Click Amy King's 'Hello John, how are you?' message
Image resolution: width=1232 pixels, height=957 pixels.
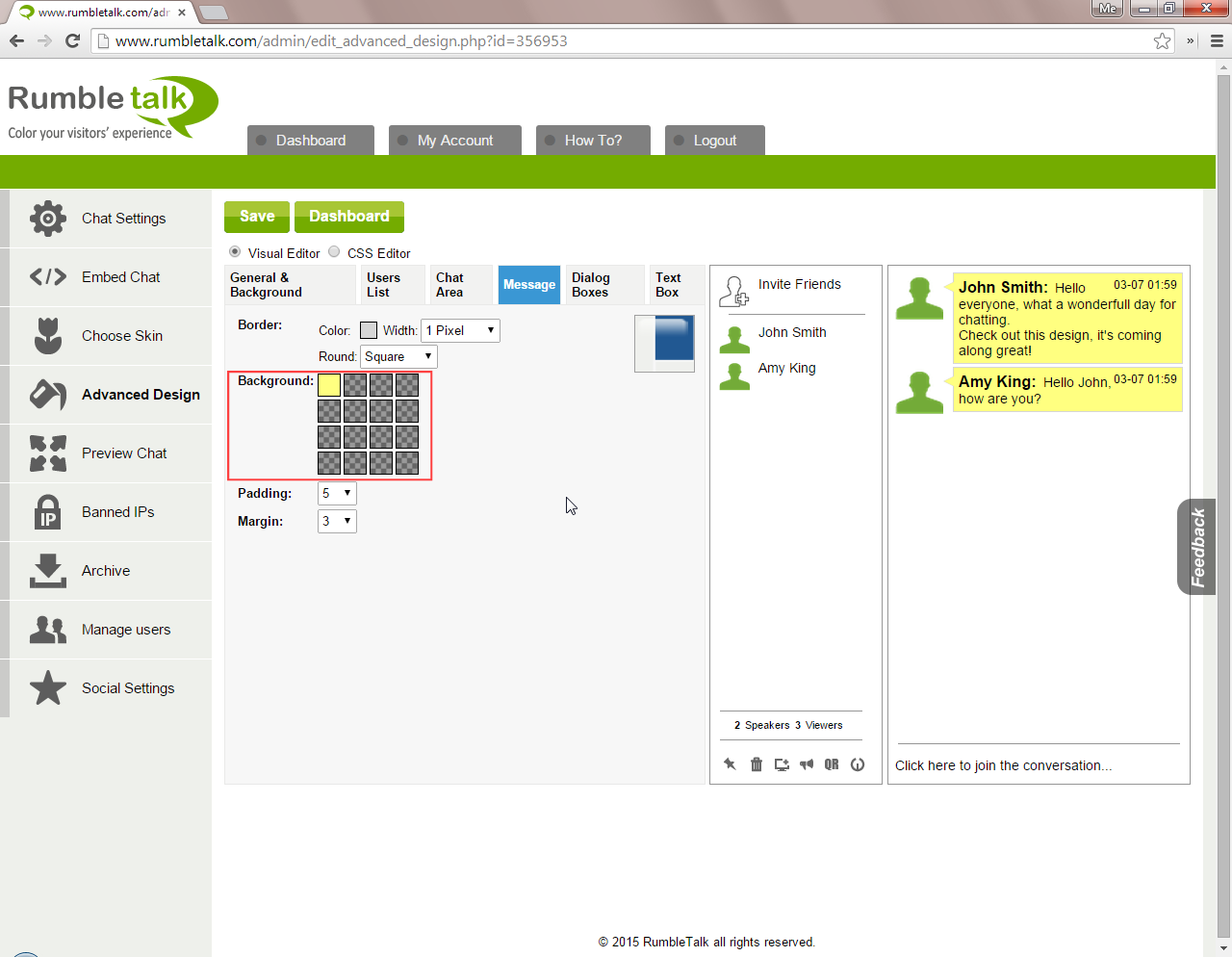1067,390
